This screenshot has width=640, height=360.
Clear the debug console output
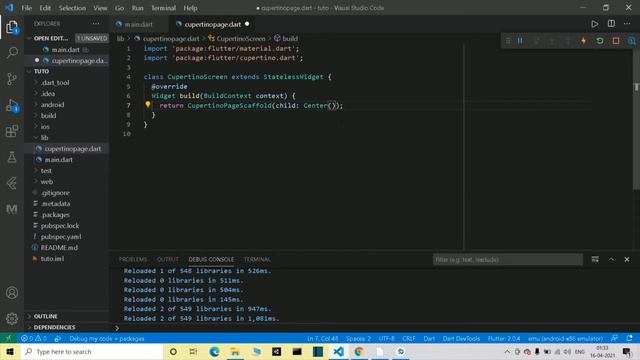(x=595, y=259)
